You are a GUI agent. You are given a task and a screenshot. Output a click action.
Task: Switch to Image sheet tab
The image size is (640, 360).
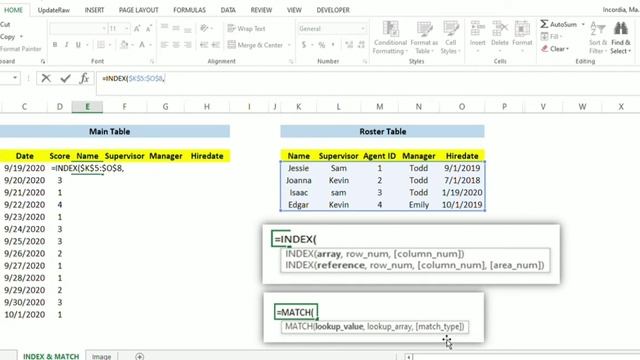click(101, 356)
